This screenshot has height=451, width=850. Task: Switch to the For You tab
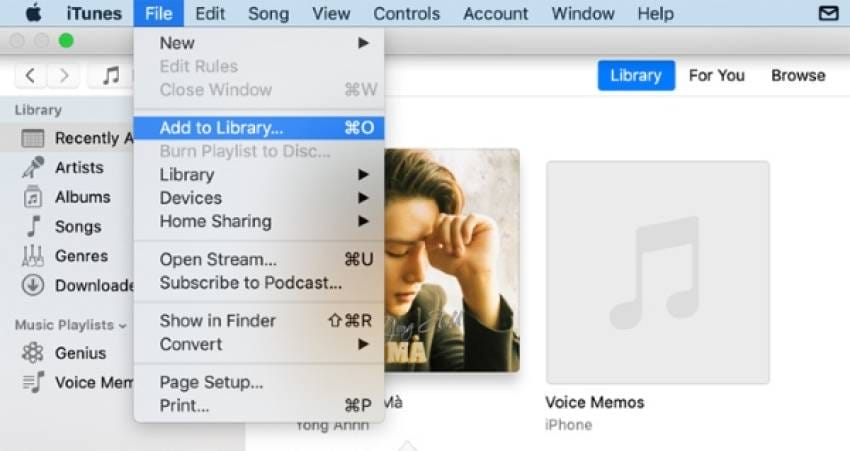point(716,75)
